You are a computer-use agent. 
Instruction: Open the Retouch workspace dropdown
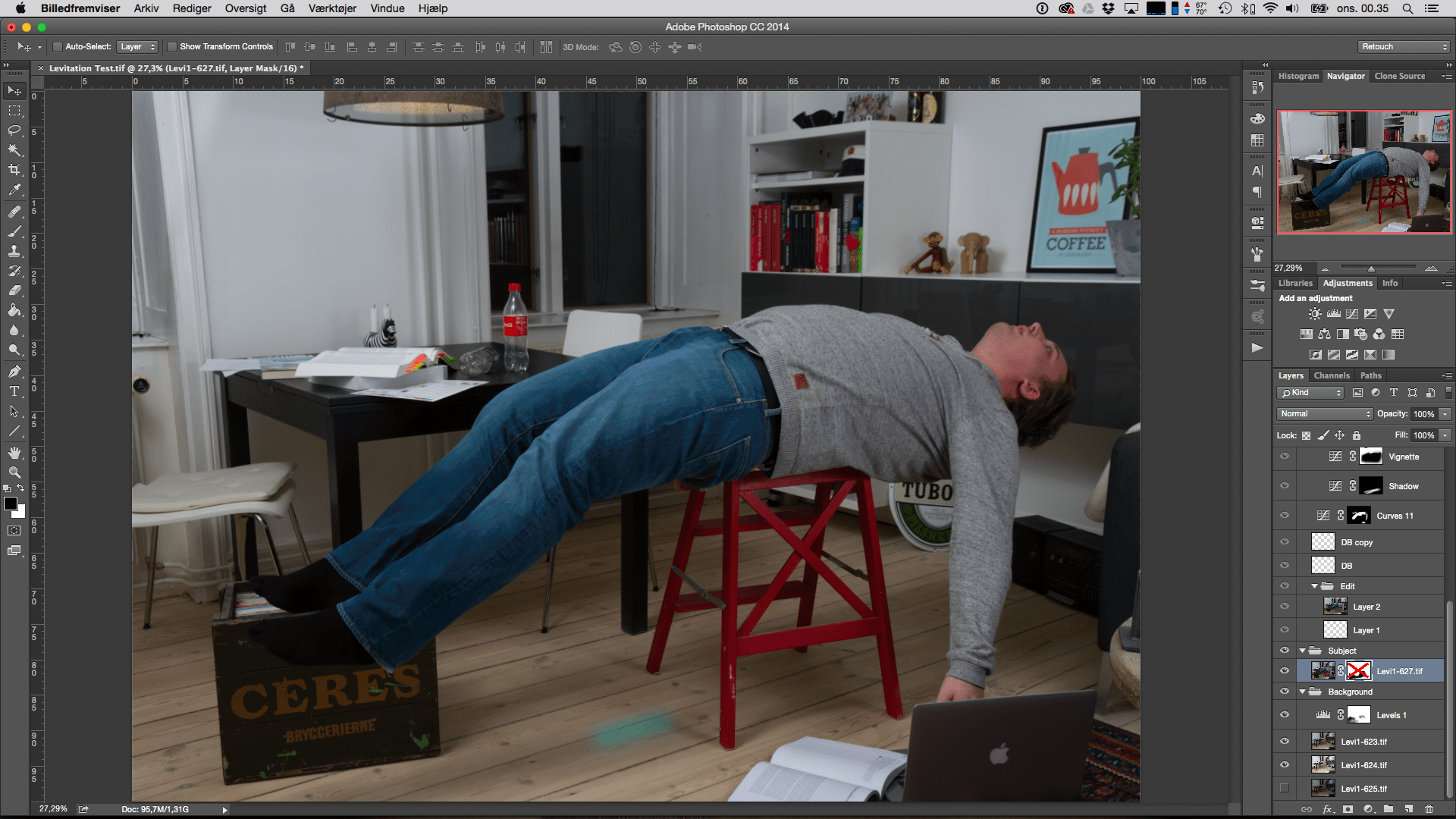pos(1404,47)
